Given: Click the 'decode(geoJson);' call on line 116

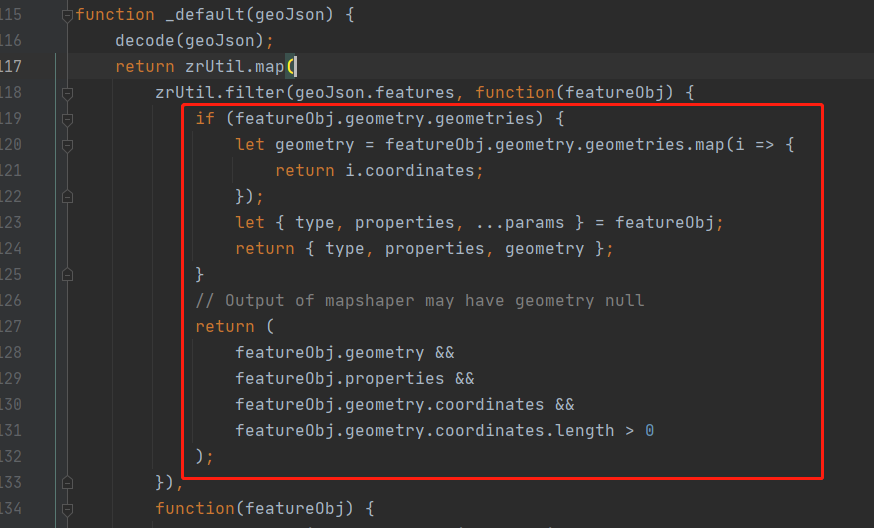Looking at the screenshot, I should coord(195,41).
